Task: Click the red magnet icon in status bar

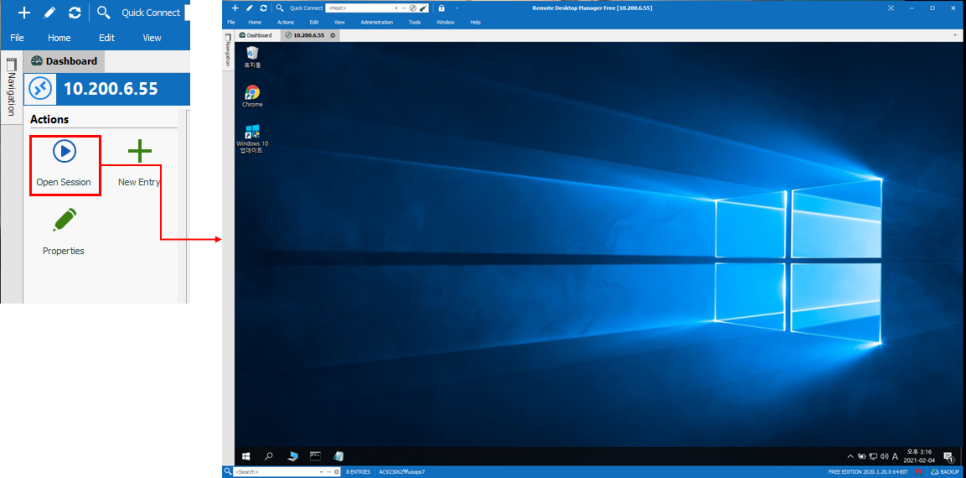Action: 919,472
